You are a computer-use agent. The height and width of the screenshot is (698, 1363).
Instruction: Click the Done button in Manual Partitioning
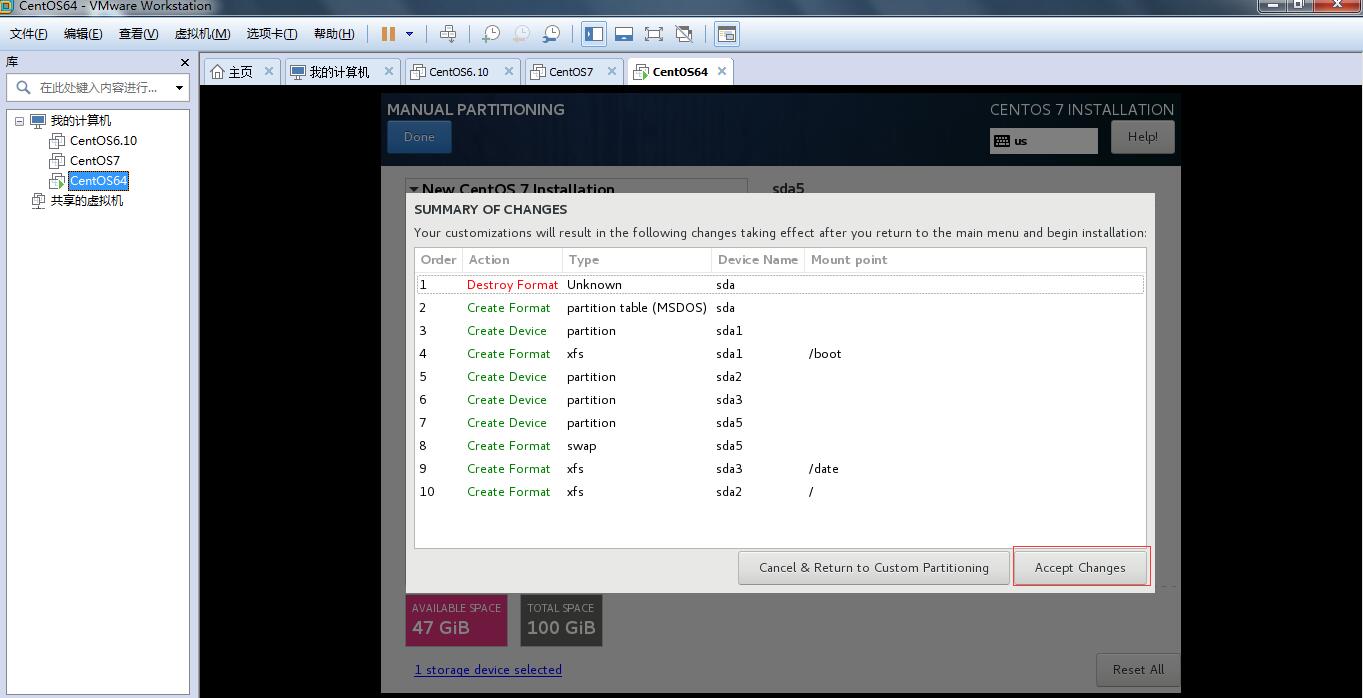[419, 137]
